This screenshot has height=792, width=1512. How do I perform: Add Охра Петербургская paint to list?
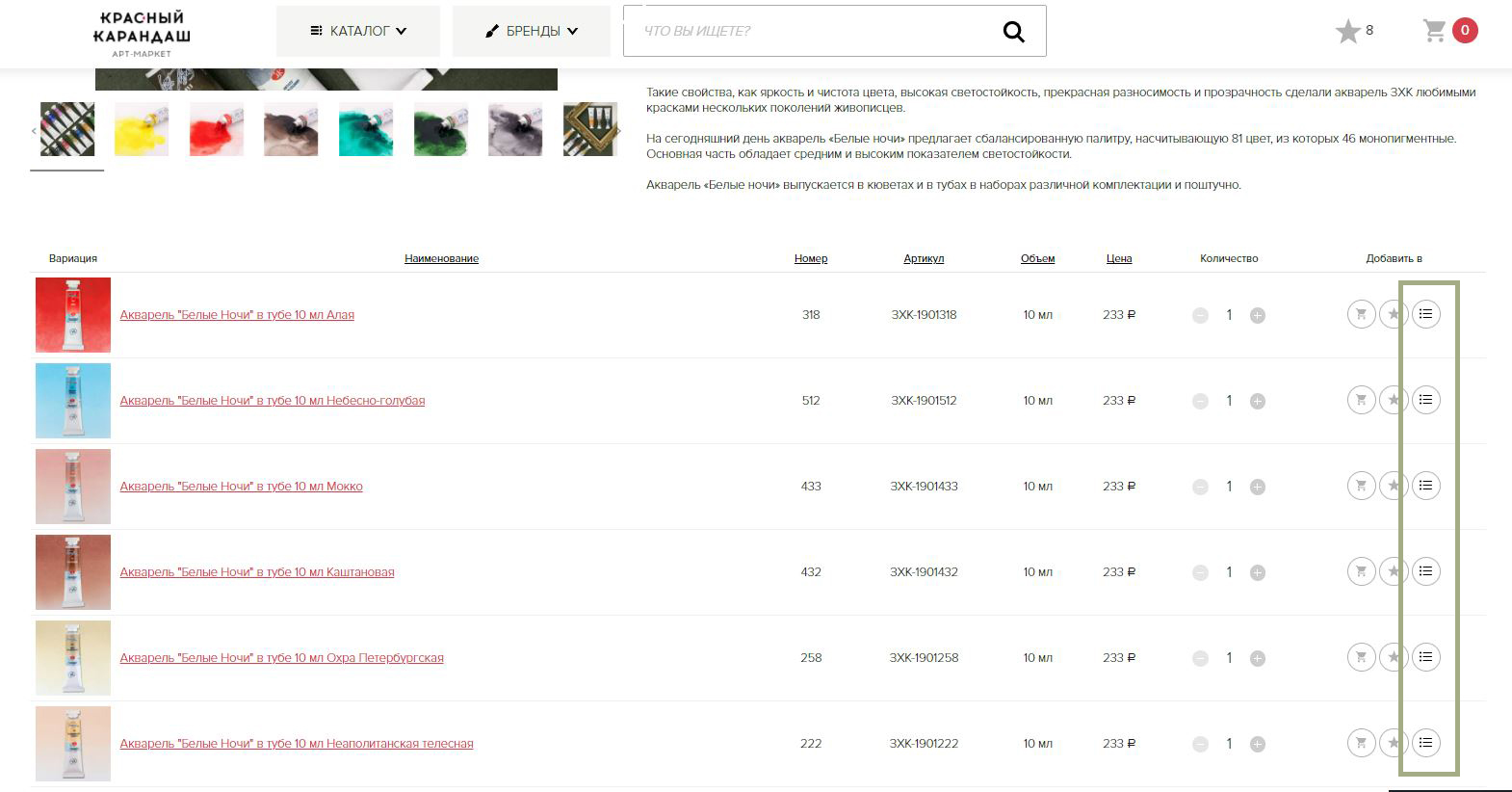(x=1426, y=657)
